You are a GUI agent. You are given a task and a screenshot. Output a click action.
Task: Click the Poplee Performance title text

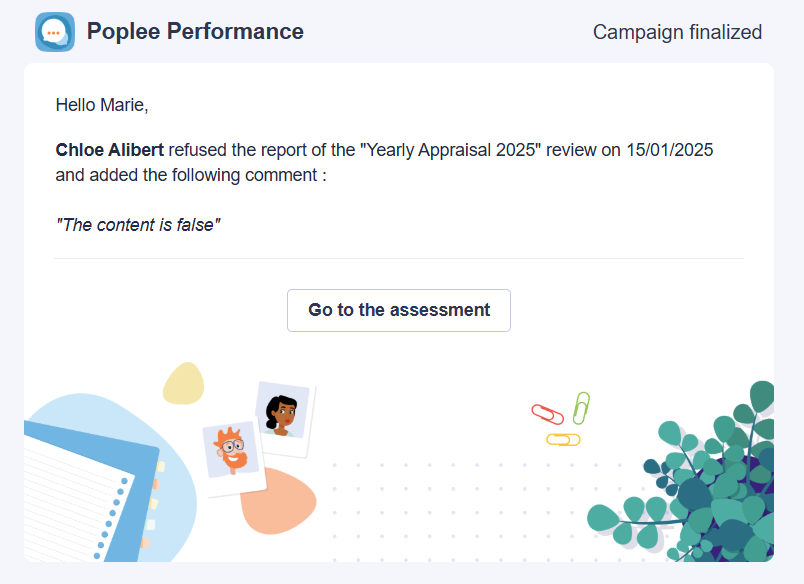[195, 32]
